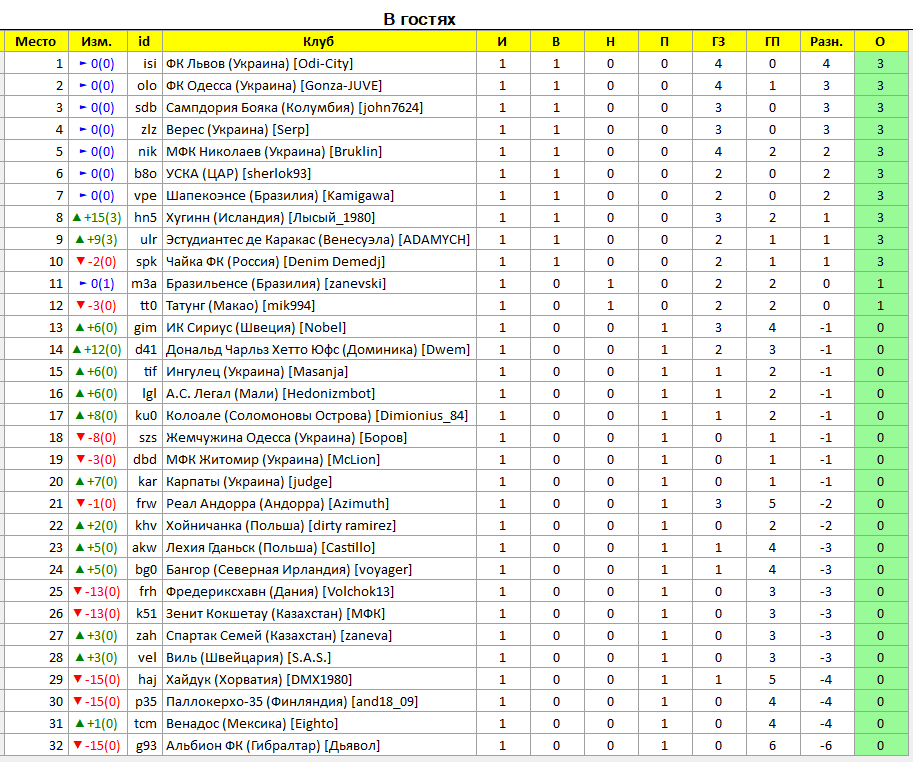Click id cell 'p35'
Viewport: 913px width, 762px height.
click(x=146, y=701)
